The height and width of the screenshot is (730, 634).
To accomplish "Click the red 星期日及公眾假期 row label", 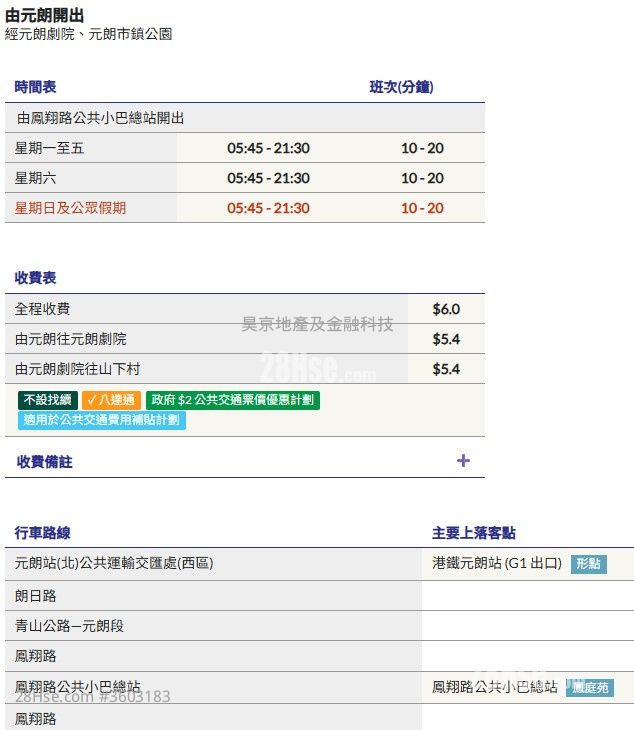I will point(70,208).
